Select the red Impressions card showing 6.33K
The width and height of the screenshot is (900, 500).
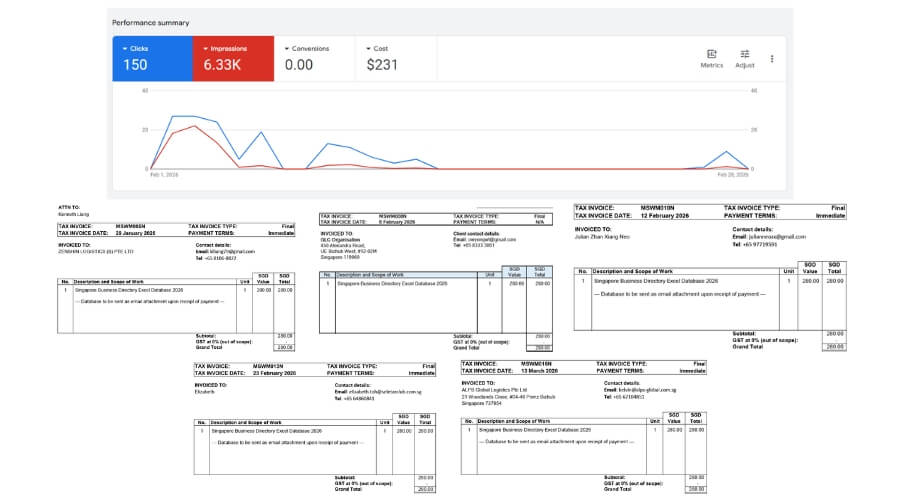tap(233, 59)
